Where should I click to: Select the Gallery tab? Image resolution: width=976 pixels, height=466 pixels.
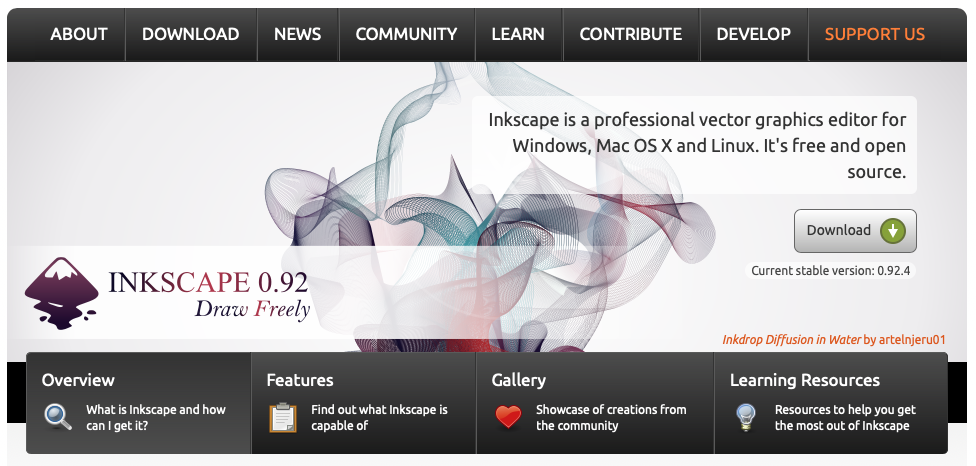click(x=595, y=403)
